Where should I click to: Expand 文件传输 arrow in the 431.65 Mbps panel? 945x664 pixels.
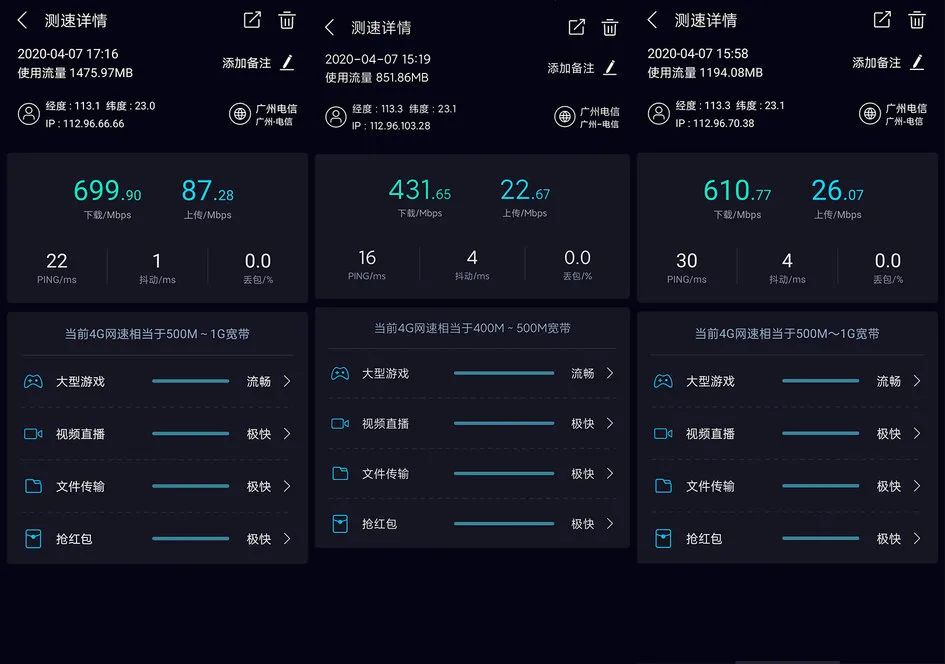[610, 473]
